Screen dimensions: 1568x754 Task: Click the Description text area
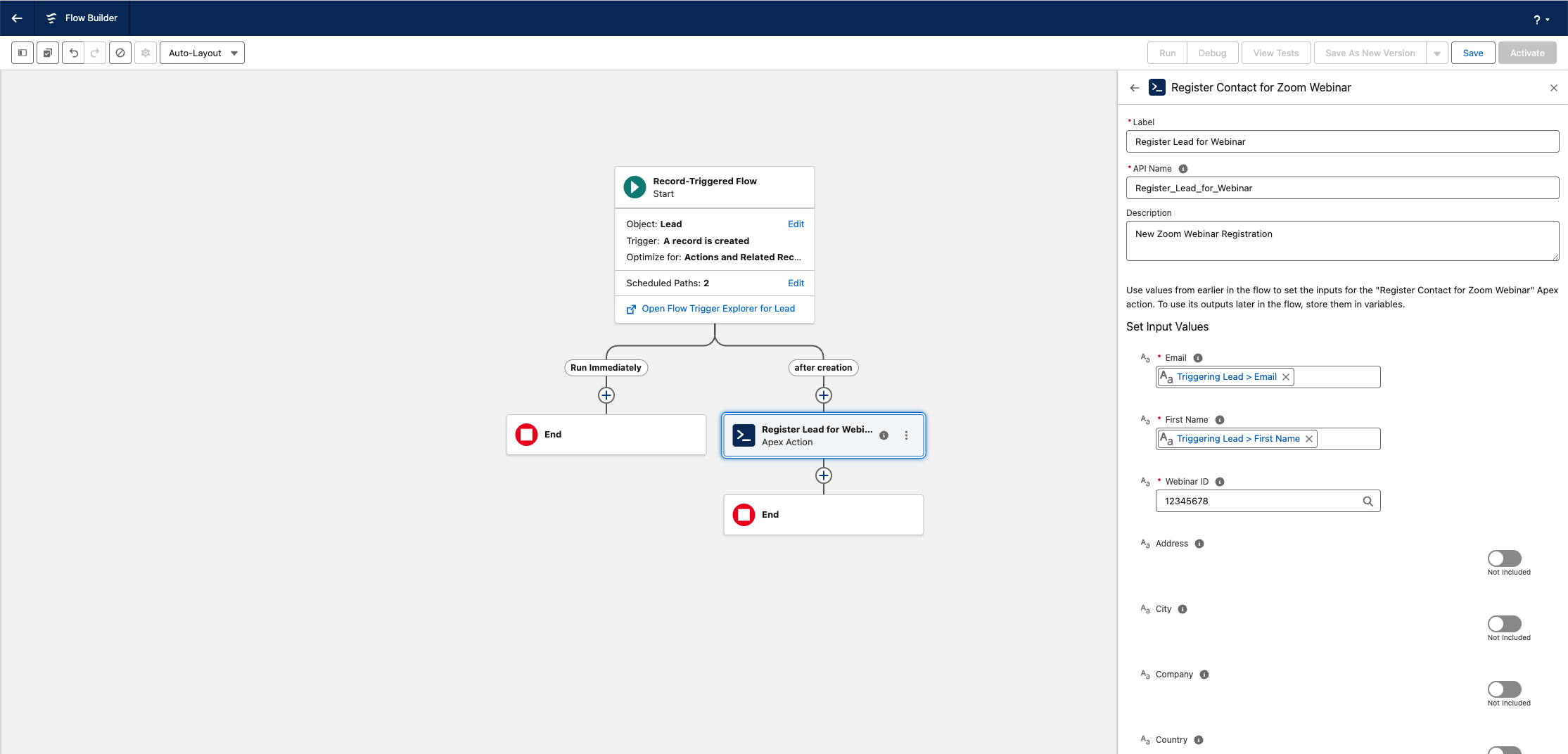(x=1342, y=241)
